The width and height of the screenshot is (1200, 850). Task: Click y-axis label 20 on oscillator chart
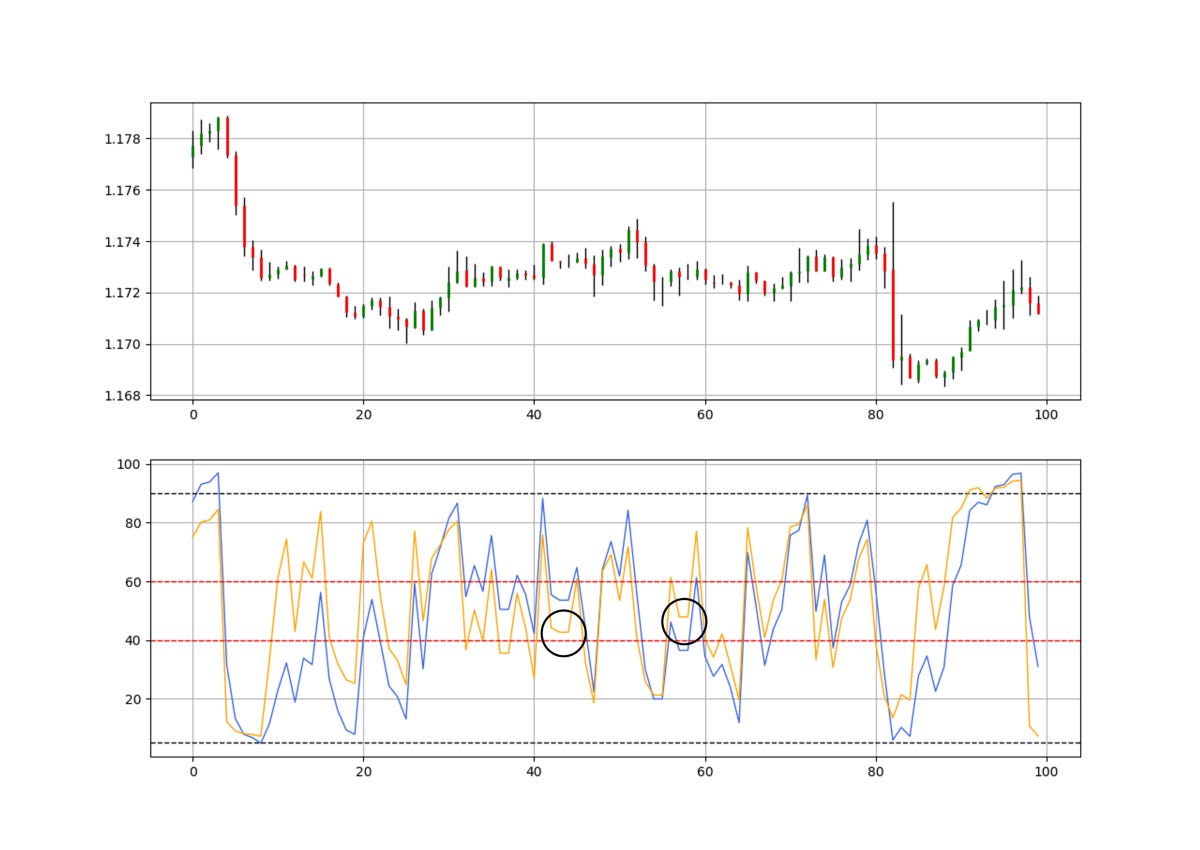[x=134, y=699]
